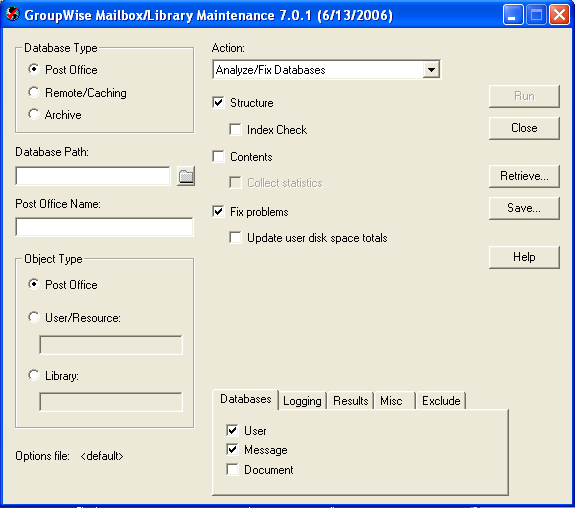Click the Post Office Name input field
This screenshot has width=575, height=508.
(x=105, y=227)
